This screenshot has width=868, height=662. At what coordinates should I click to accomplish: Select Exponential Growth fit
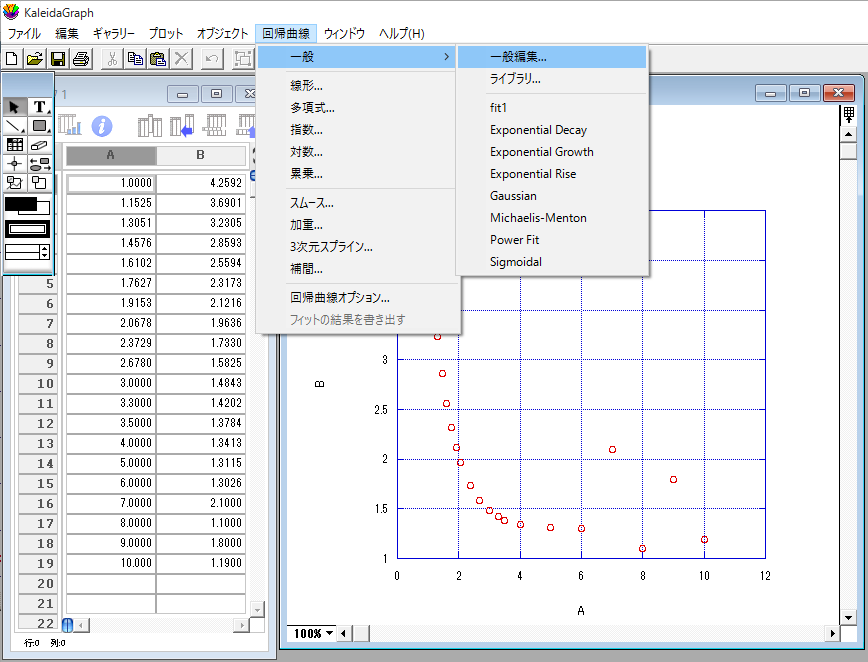coord(552,152)
